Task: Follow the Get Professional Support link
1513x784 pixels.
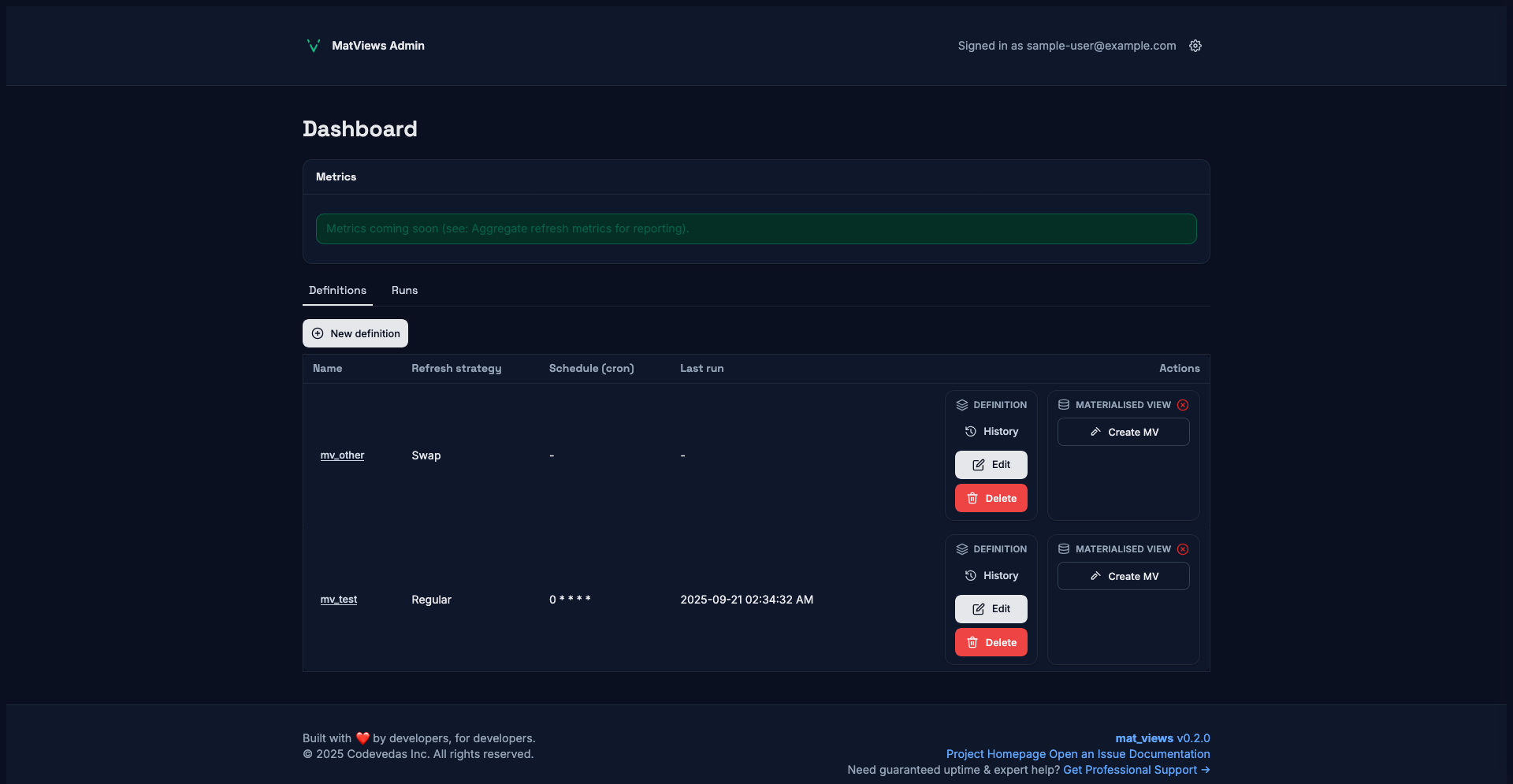Action: click(1136, 770)
